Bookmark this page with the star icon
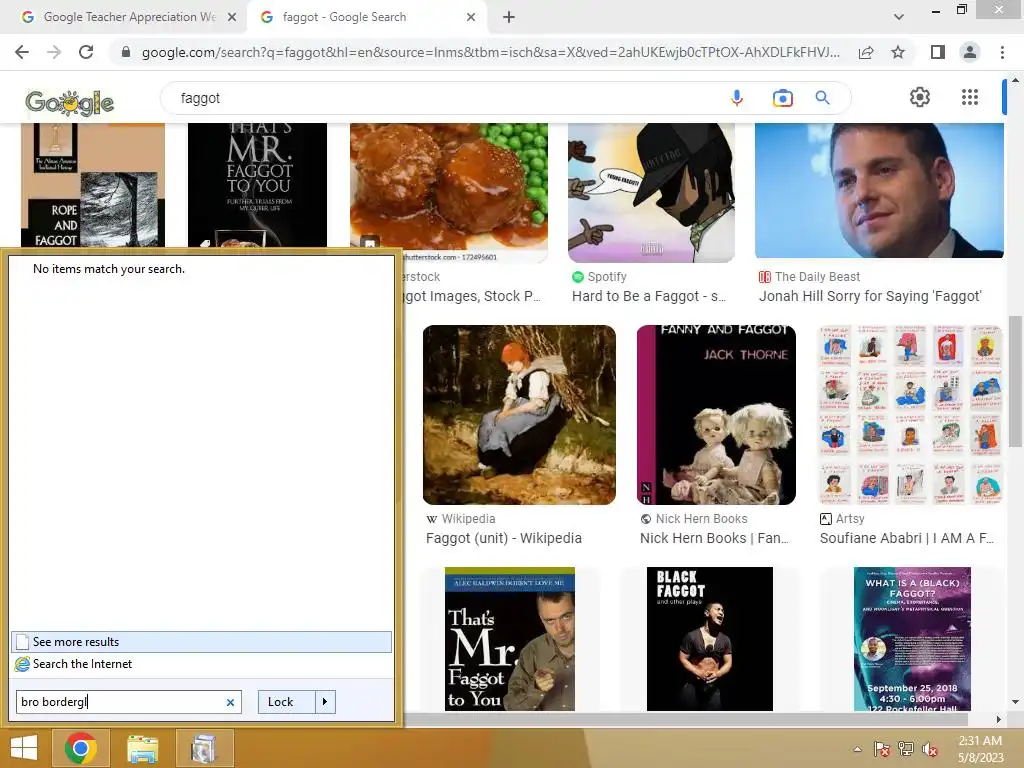This screenshot has width=1024, height=768. pyautogui.click(x=898, y=52)
